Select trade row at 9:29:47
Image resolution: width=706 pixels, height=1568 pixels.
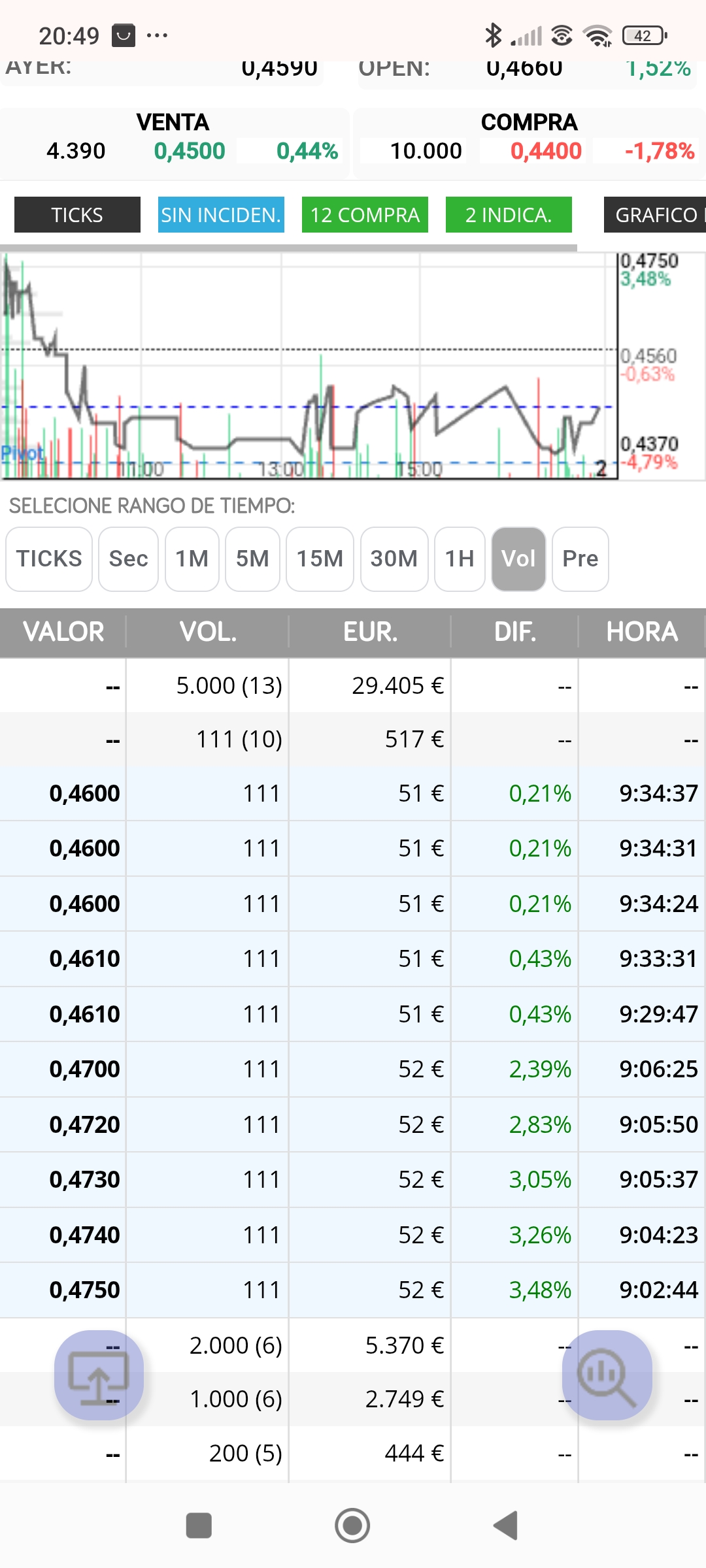point(353,1014)
